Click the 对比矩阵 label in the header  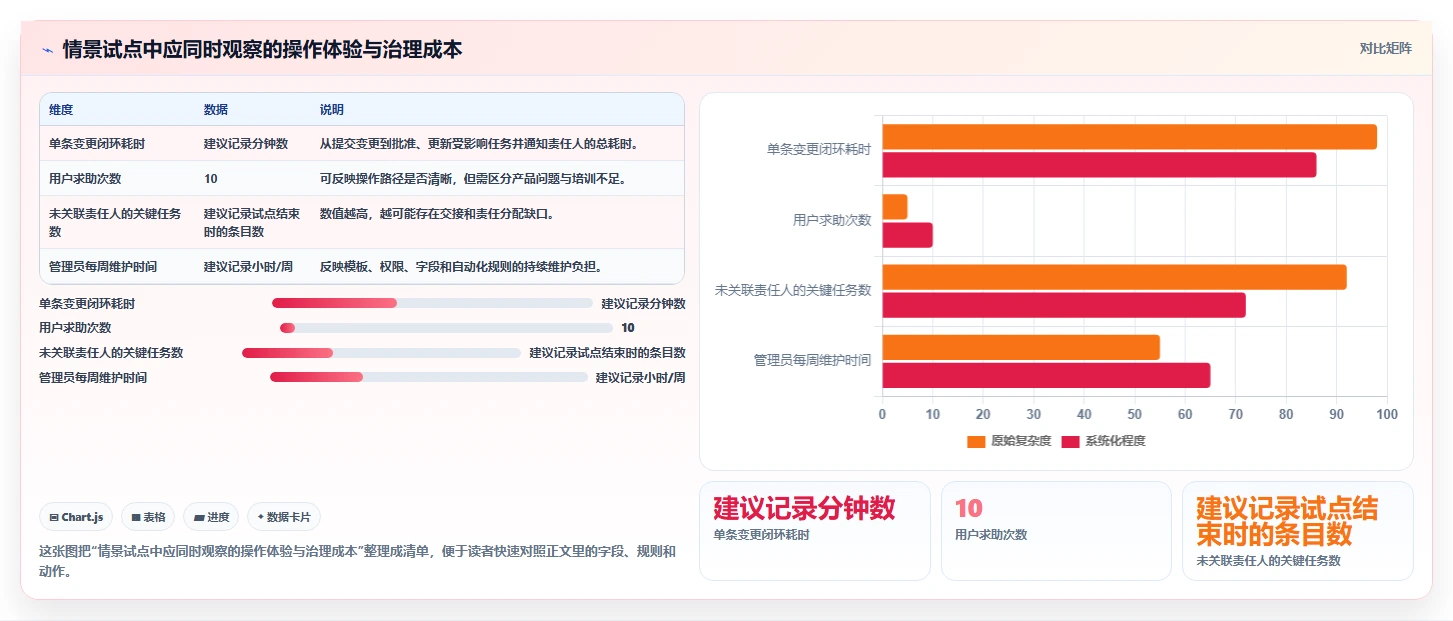1385,48
